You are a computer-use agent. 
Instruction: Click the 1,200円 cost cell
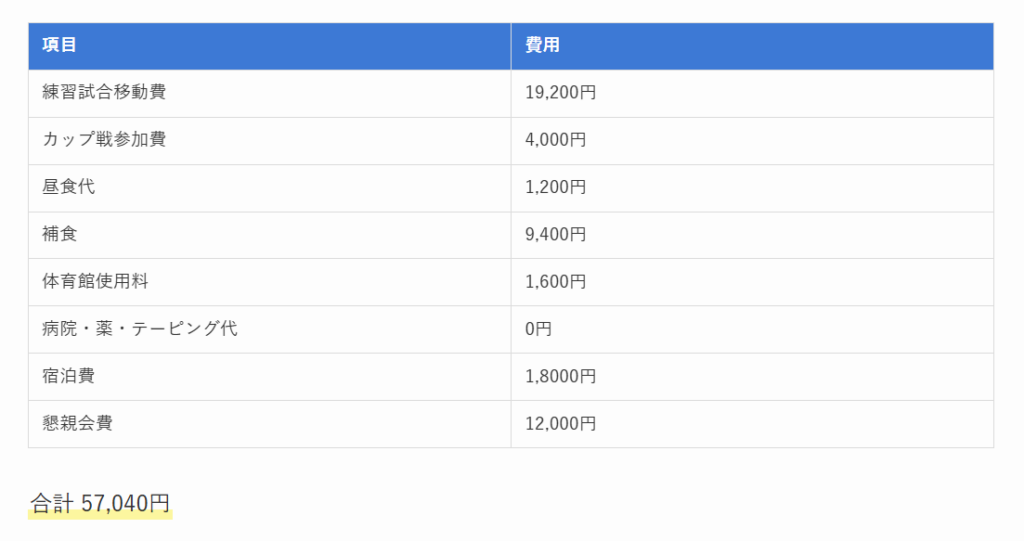tap(555, 187)
